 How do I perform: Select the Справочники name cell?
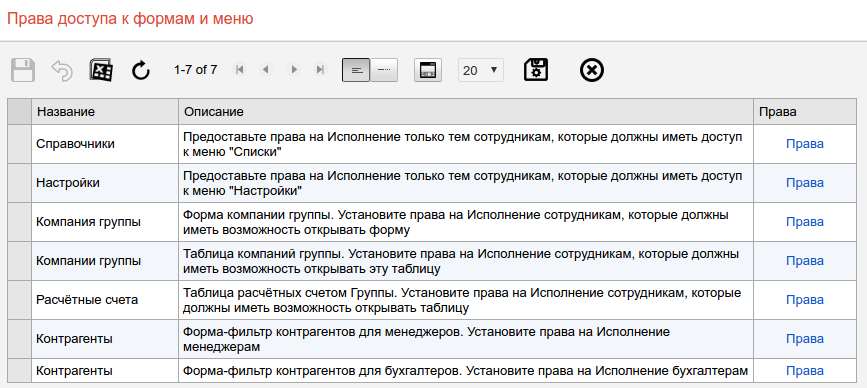pos(105,144)
